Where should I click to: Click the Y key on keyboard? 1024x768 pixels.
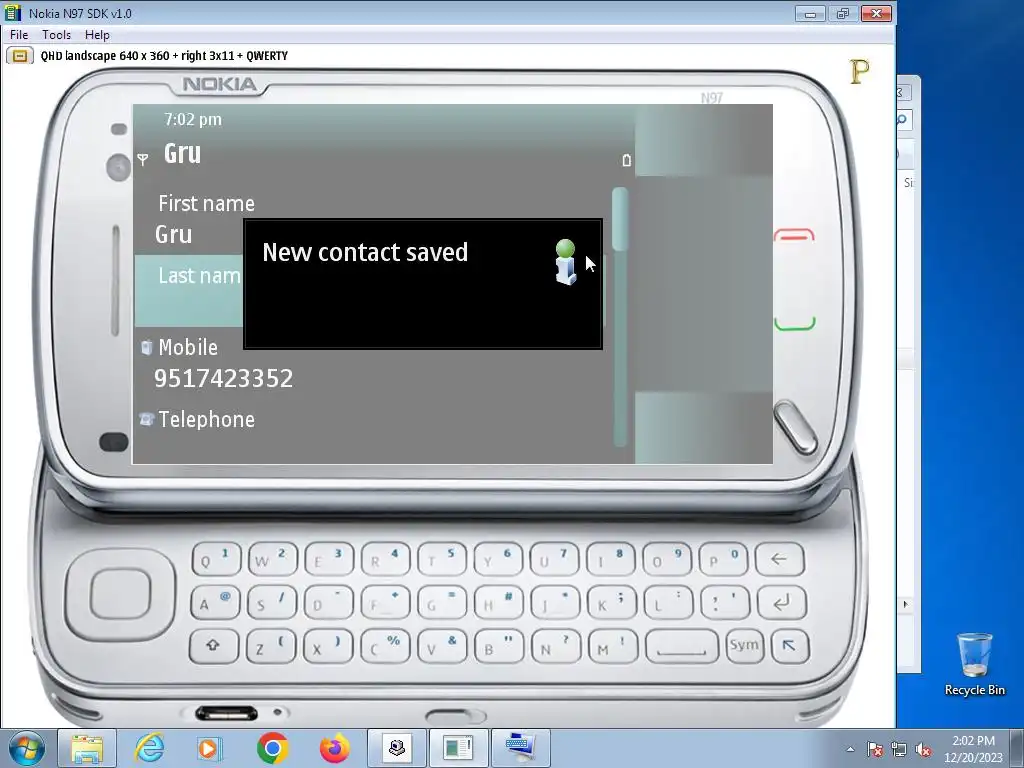pos(498,559)
